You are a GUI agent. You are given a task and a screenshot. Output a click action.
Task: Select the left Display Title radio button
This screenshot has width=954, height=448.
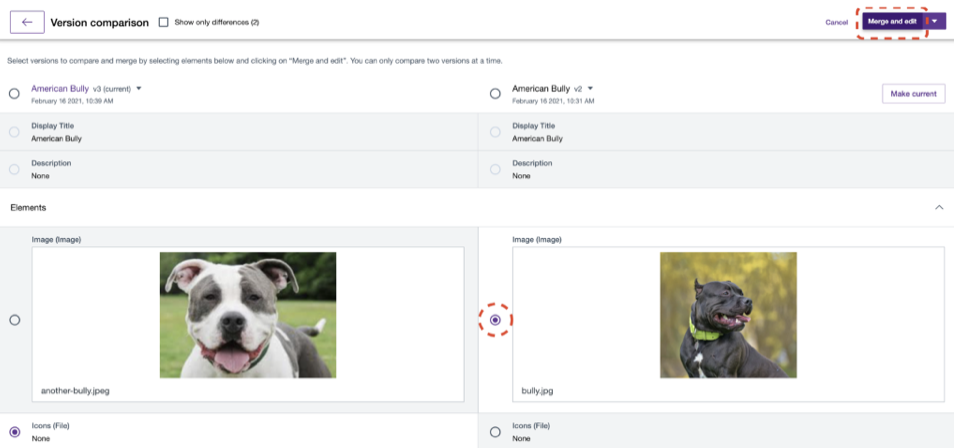click(14, 132)
